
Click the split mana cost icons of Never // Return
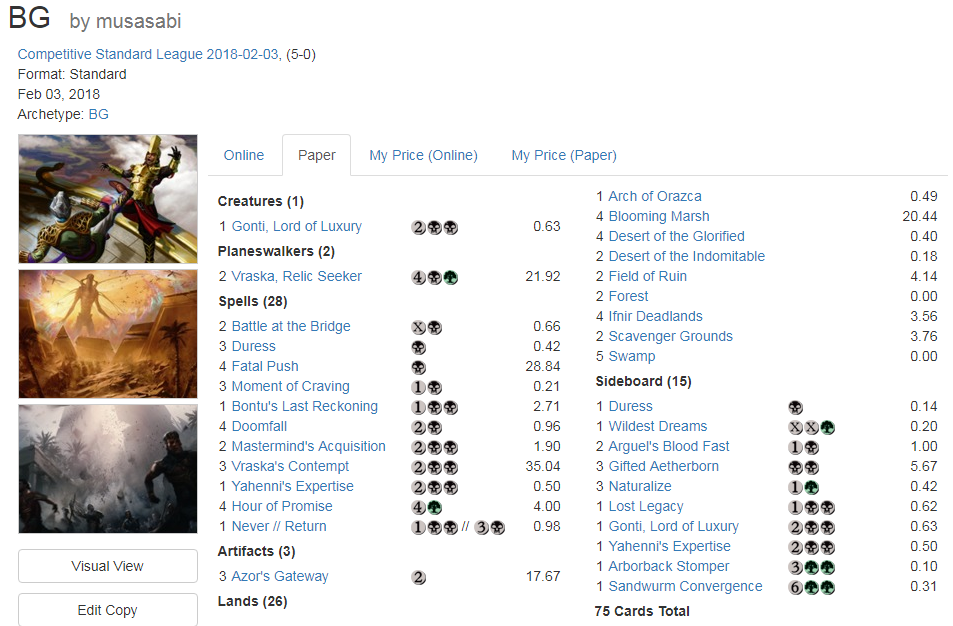(458, 528)
